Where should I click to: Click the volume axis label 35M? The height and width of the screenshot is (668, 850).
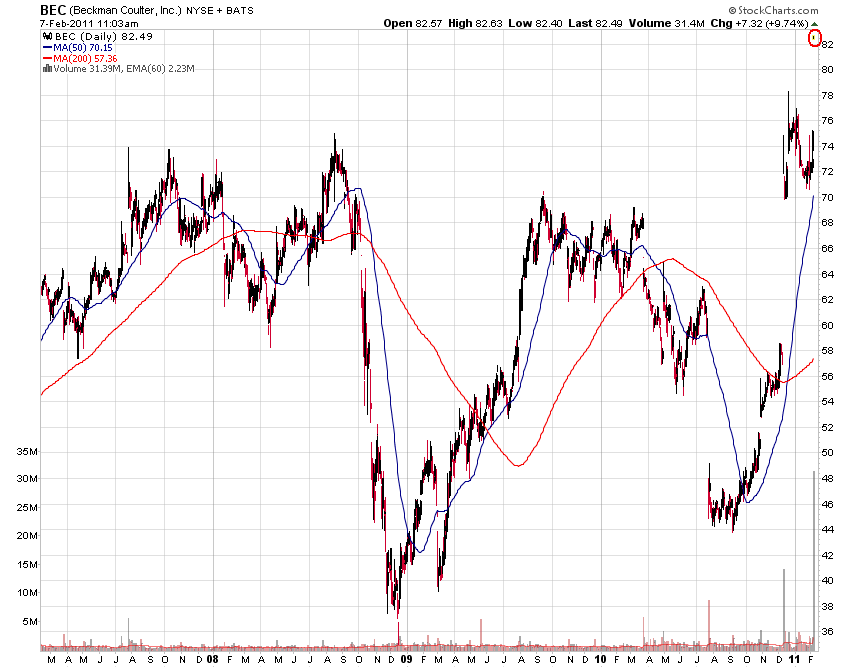pos(27,452)
